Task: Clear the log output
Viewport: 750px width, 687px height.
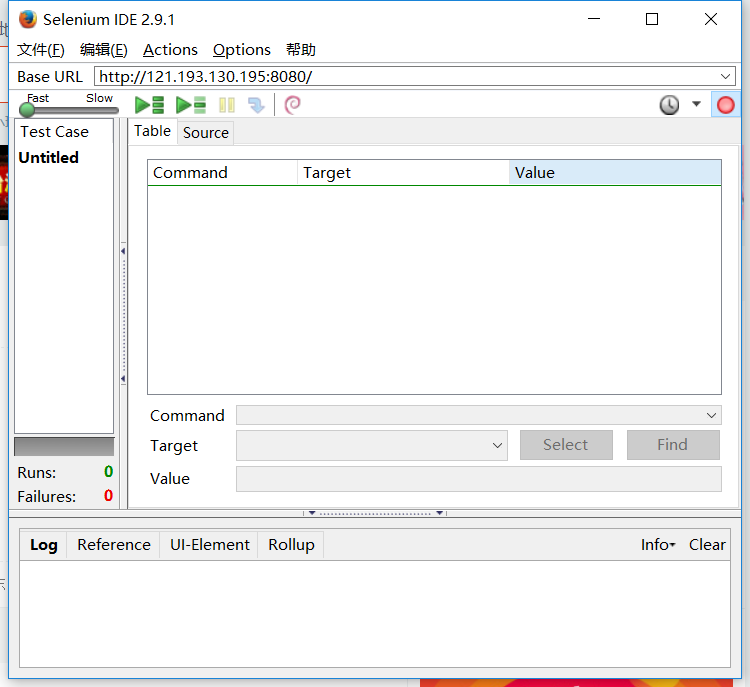Action: [x=707, y=545]
